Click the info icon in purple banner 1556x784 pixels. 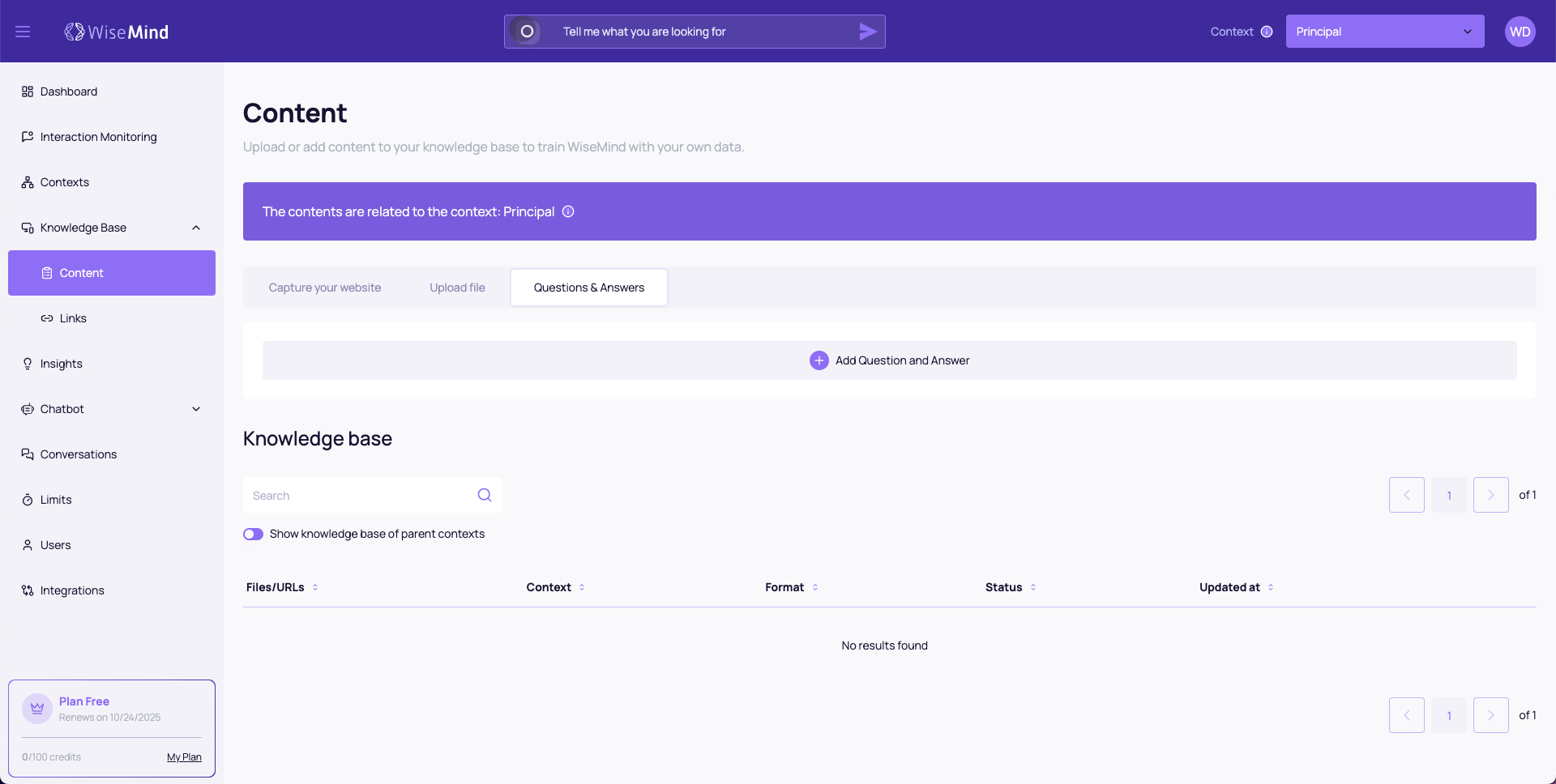[568, 211]
